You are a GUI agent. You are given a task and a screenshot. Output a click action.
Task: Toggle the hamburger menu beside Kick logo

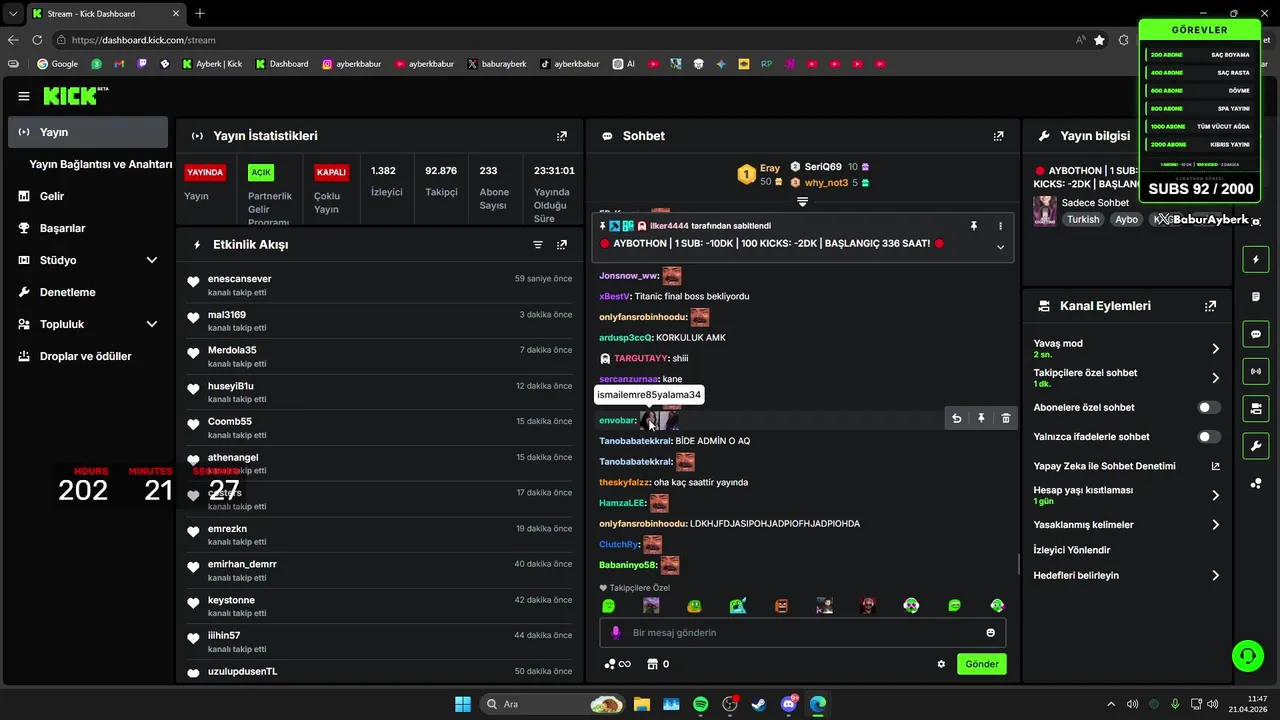(23, 96)
